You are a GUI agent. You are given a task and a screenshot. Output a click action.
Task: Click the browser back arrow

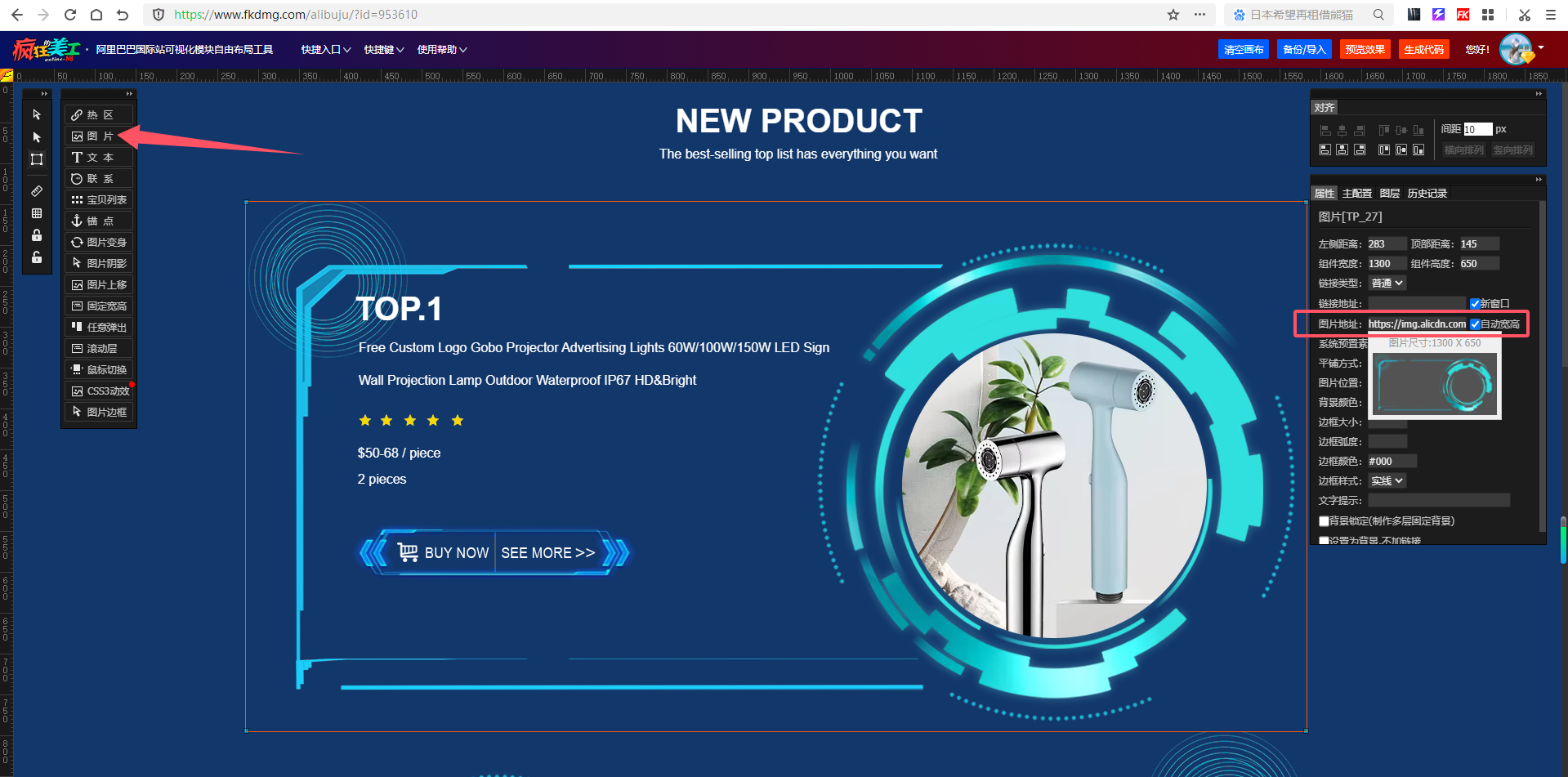(17, 15)
